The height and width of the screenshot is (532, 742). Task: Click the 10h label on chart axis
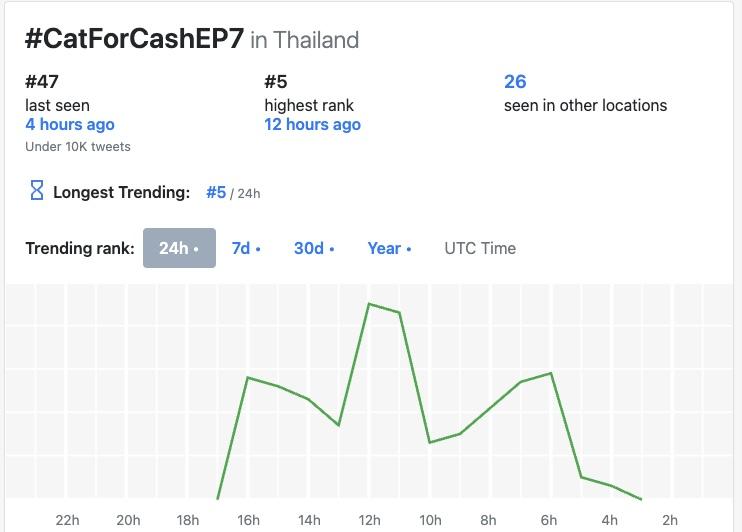(x=430, y=519)
